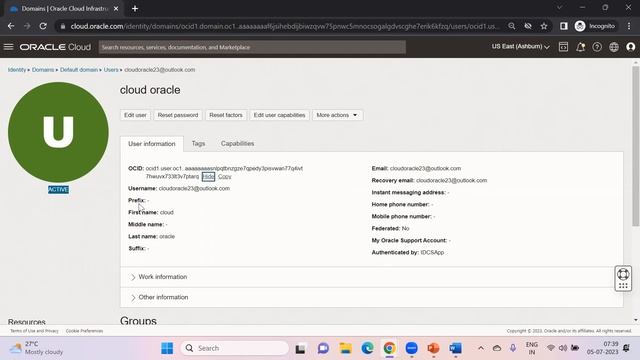This screenshot has height=360, width=640.
Task: Open the profile avatar menu icon
Action: coord(631,47)
